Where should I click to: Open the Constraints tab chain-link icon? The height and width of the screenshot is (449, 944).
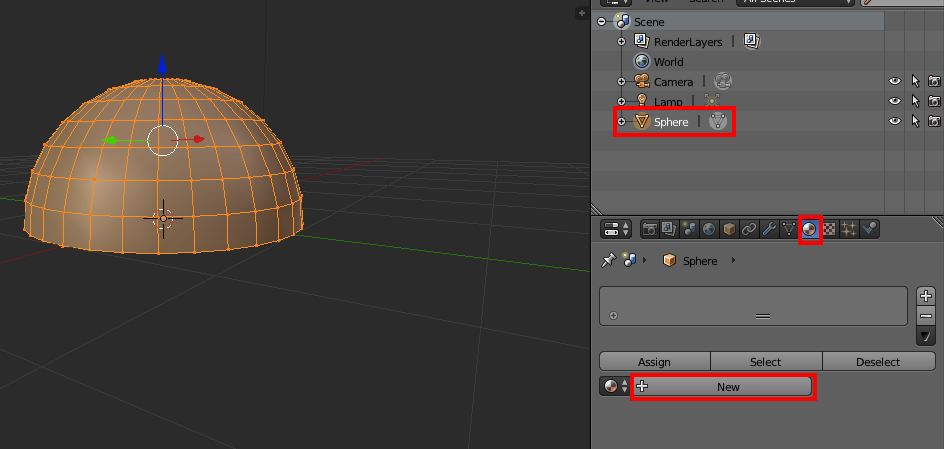(x=749, y=229)
